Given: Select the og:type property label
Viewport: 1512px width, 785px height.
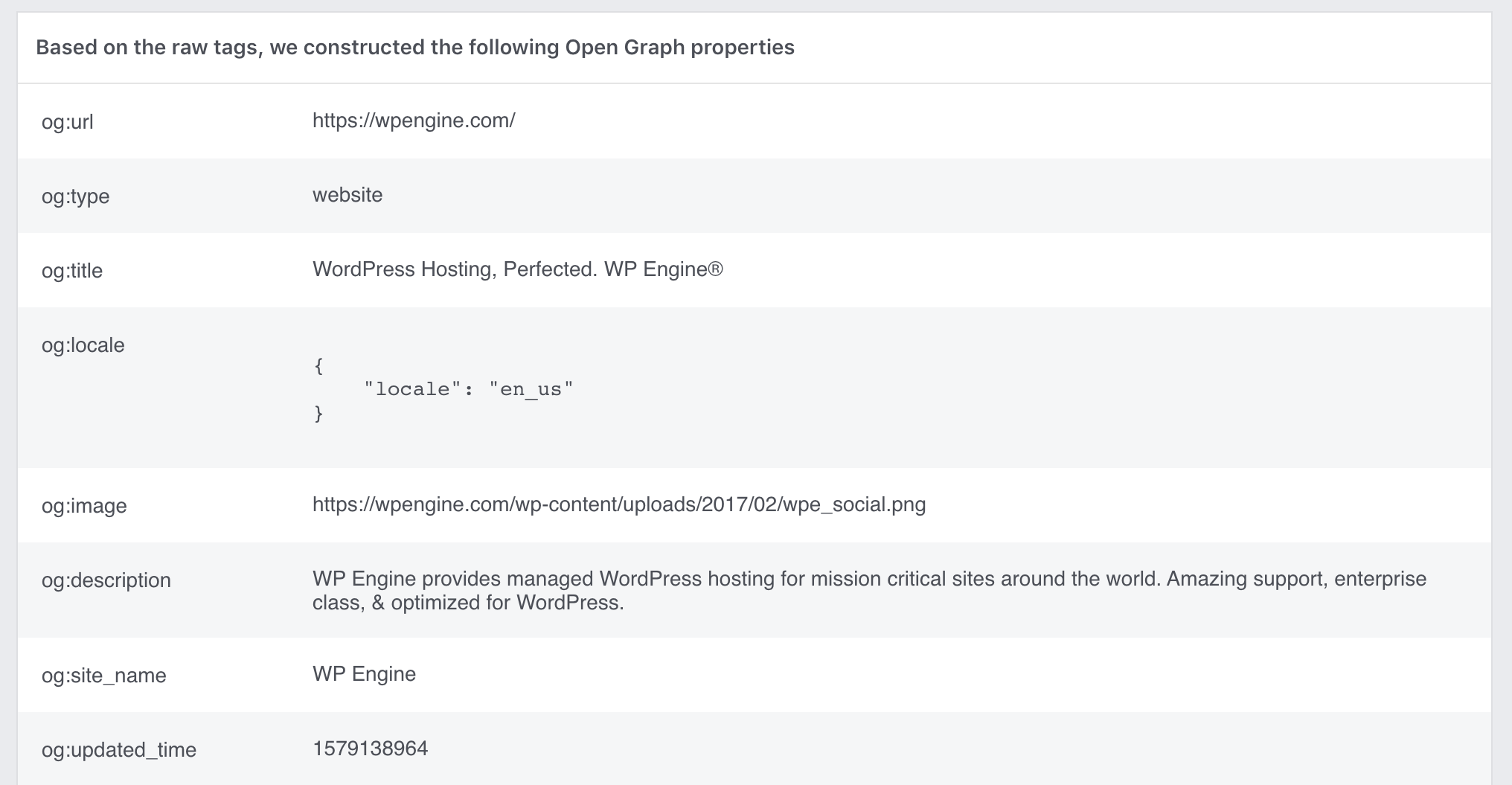Looking at the screenshot, I should [x=75, y=196].
